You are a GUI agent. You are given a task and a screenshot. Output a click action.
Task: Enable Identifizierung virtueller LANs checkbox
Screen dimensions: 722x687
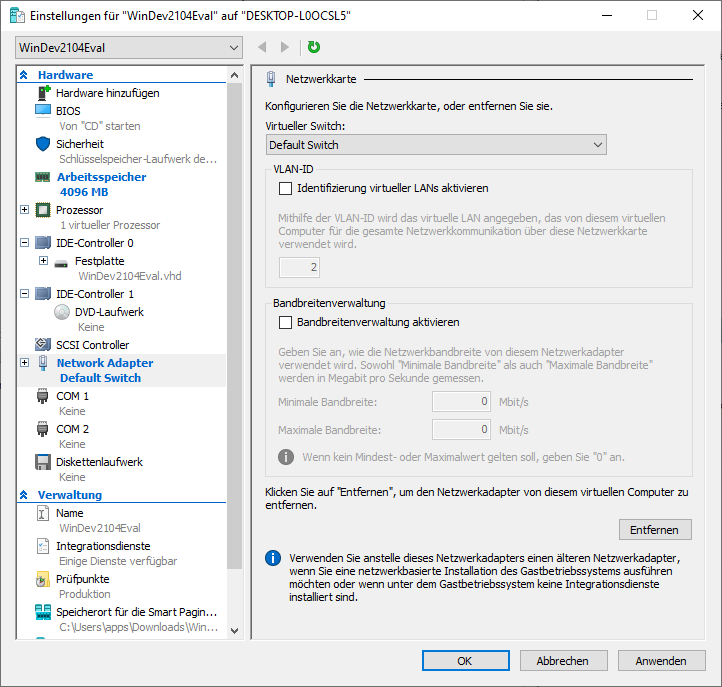point(286,188)
